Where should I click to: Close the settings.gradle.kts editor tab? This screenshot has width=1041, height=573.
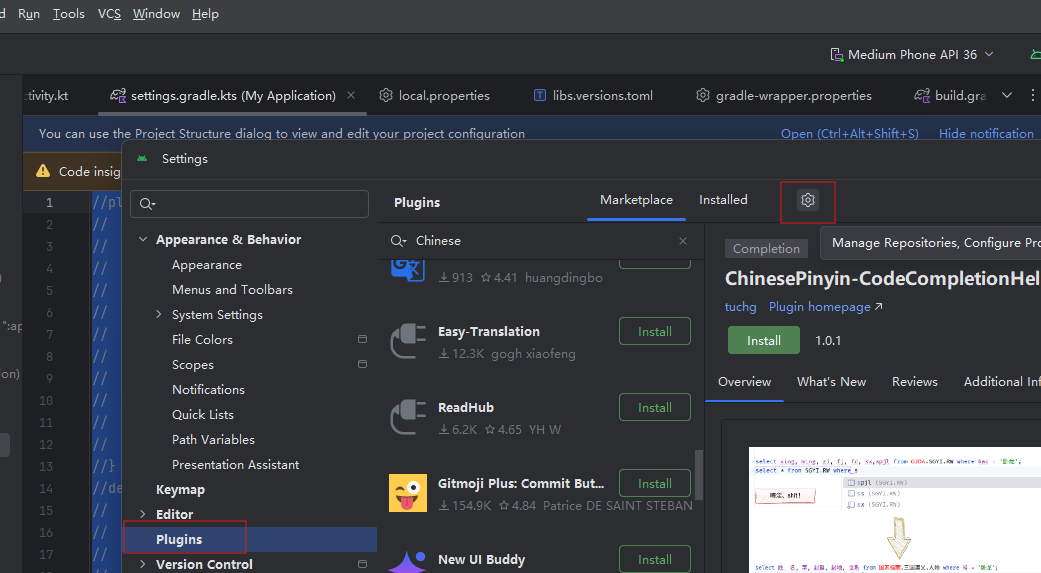tap(351, 96)
